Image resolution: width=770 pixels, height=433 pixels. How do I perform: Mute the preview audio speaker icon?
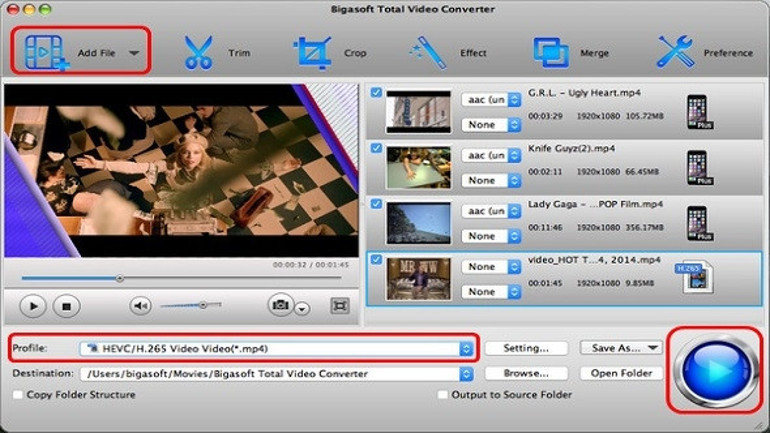click(x=140, y=306)
